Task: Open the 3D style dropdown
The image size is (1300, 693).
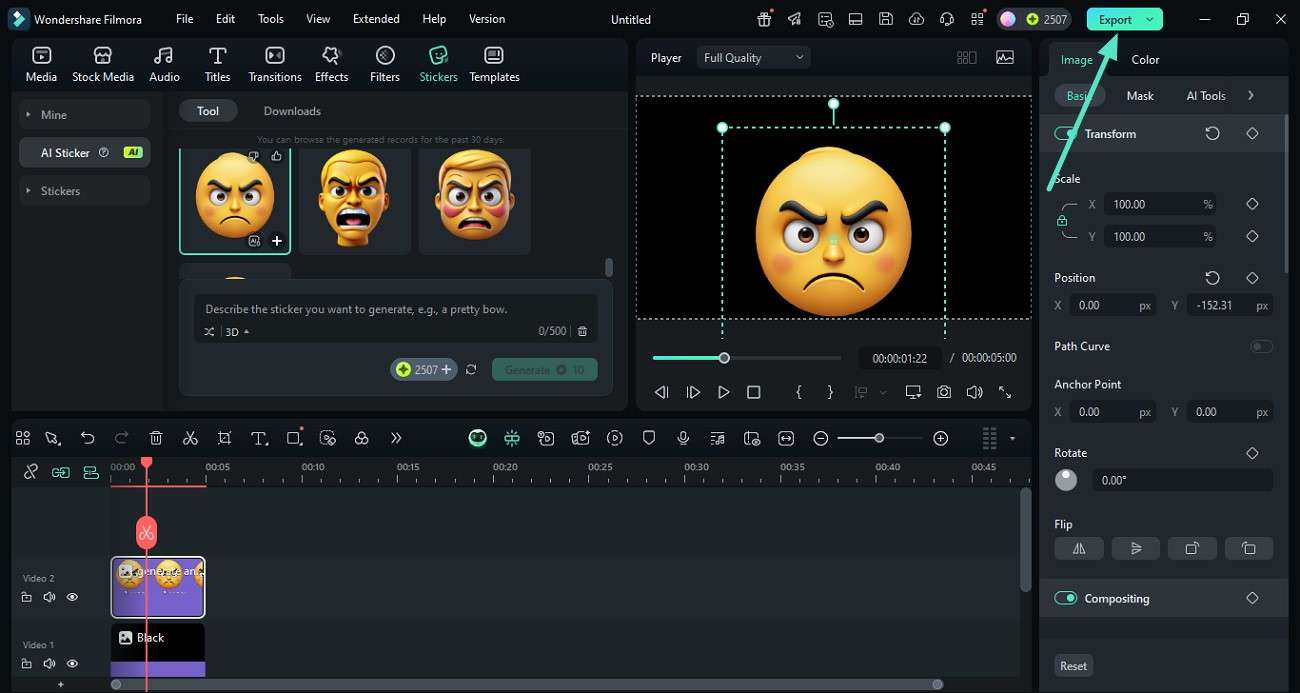Action: click(237, 331)
